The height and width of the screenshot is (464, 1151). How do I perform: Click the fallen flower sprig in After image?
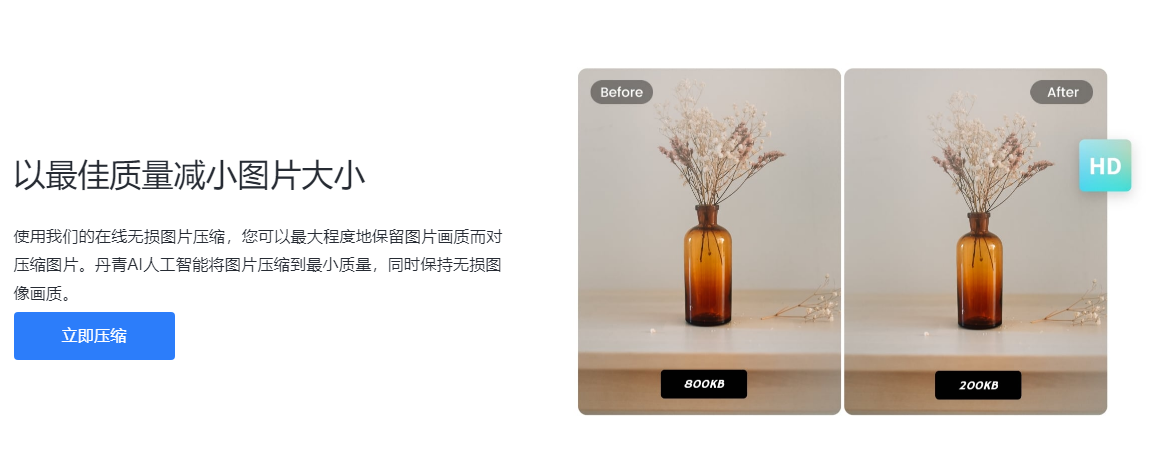1070,305
